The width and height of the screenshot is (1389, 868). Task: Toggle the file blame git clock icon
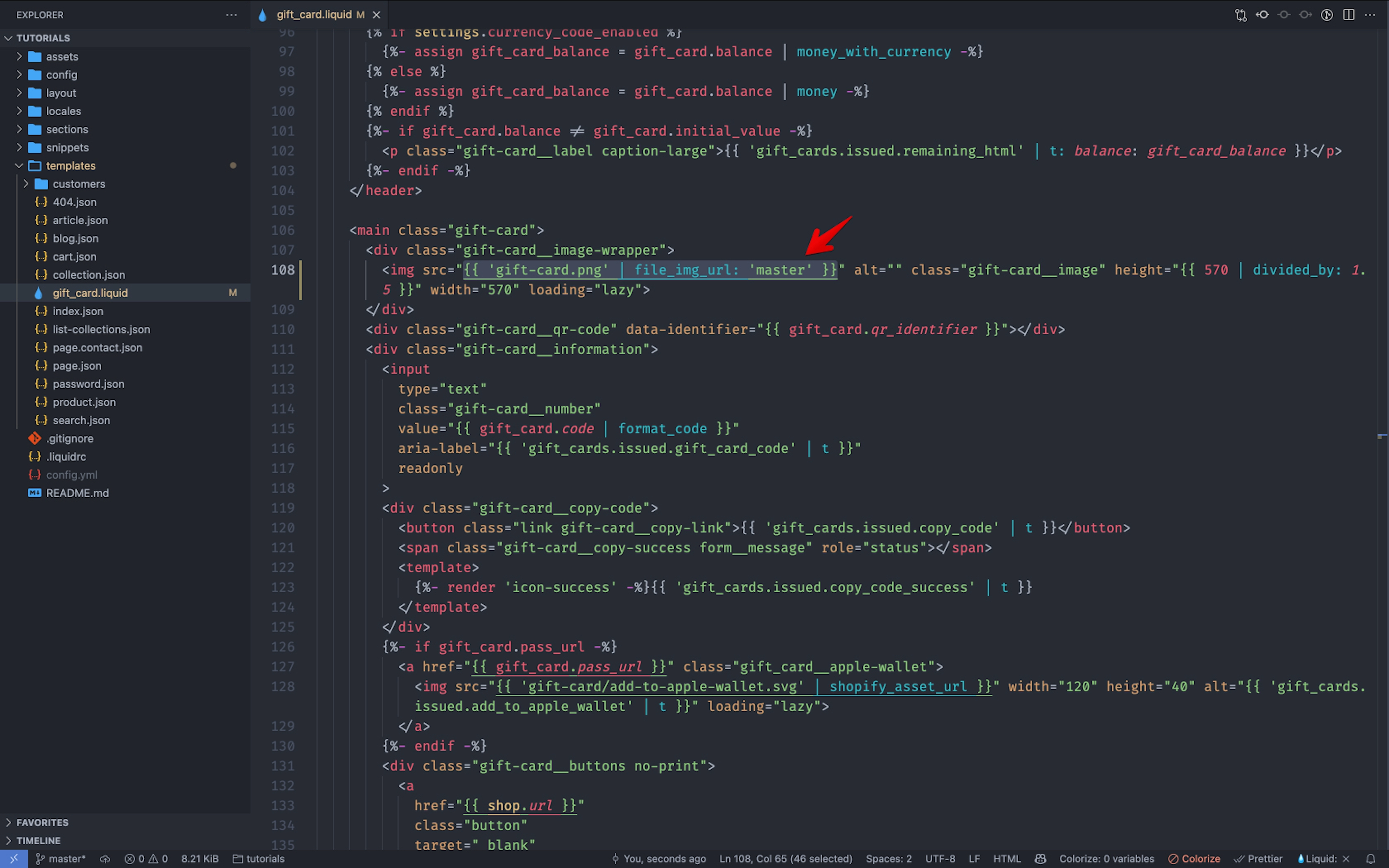1327,15
